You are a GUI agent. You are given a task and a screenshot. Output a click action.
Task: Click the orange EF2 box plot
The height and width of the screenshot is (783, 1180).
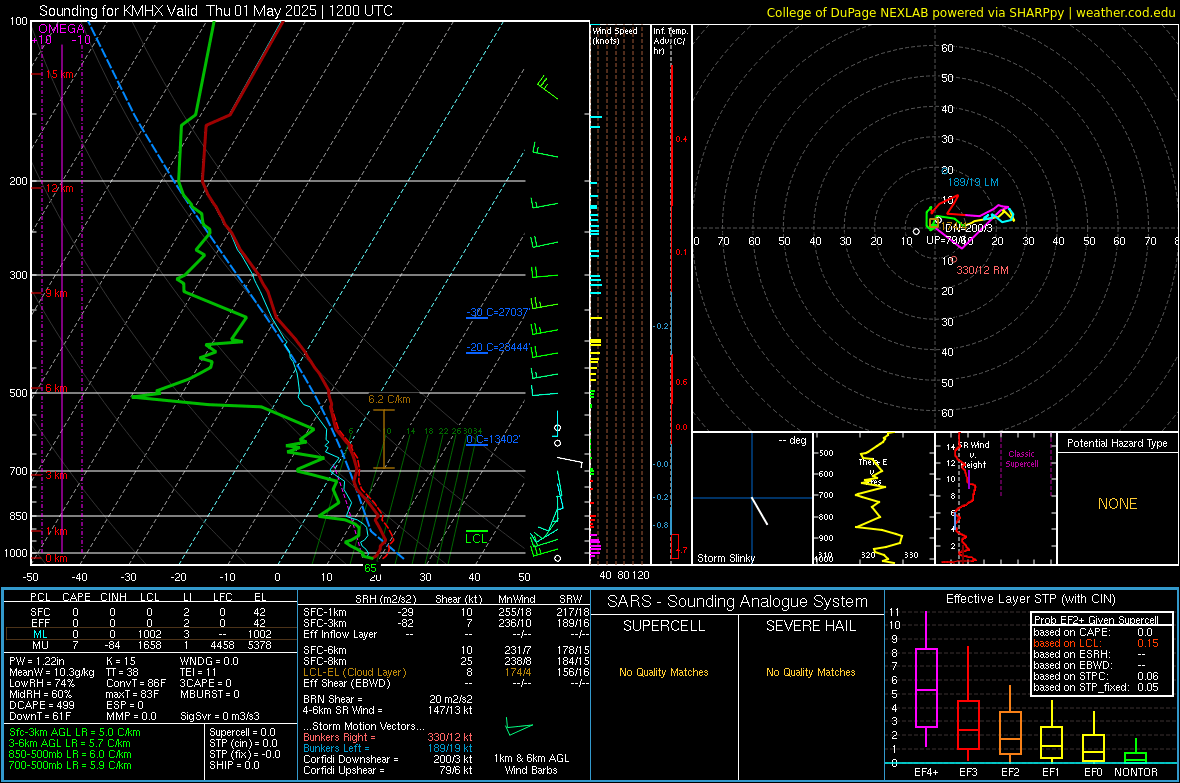1010,725
